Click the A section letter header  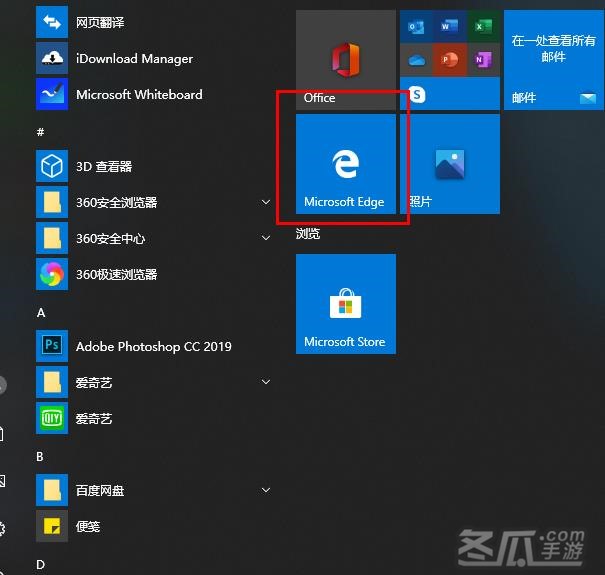pos(41,313)
